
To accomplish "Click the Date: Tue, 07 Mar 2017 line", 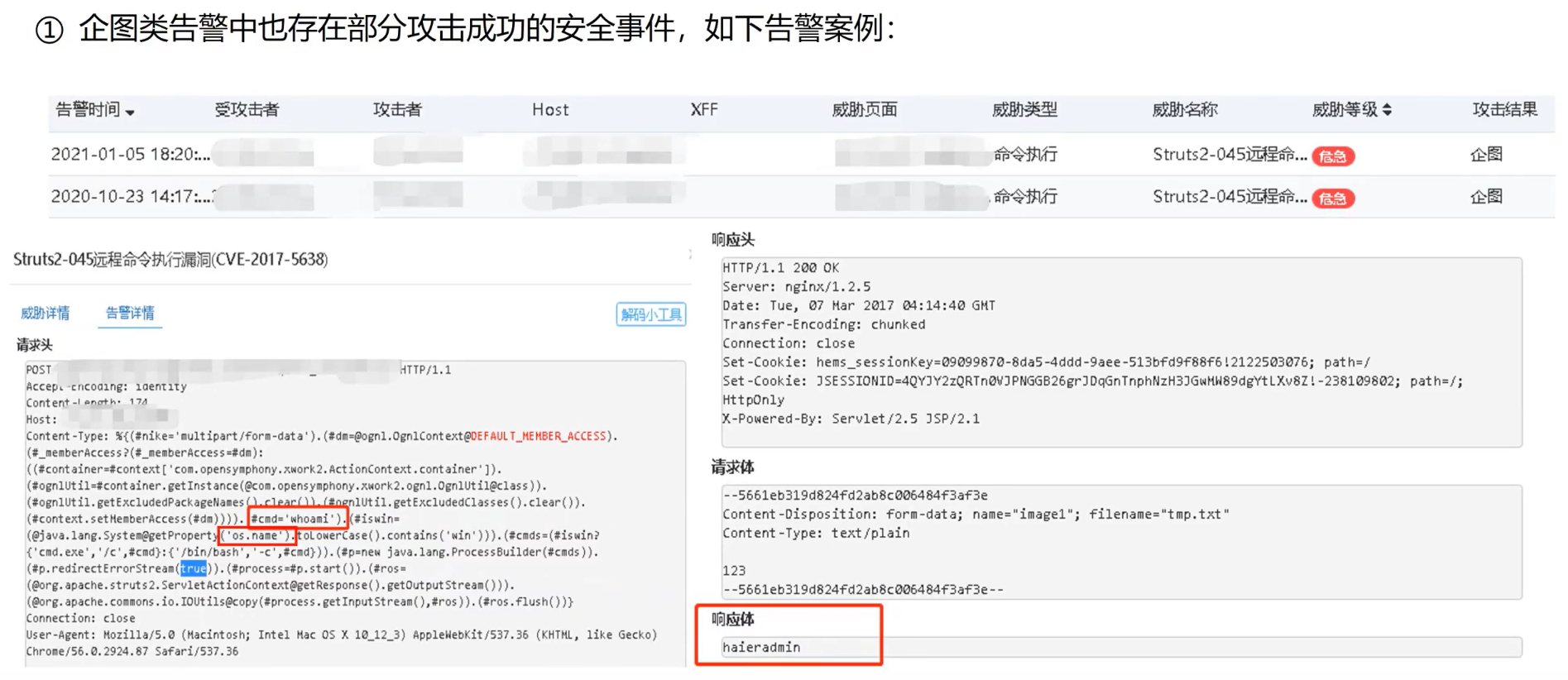I will pyautogui.click(x=859, y=305).
